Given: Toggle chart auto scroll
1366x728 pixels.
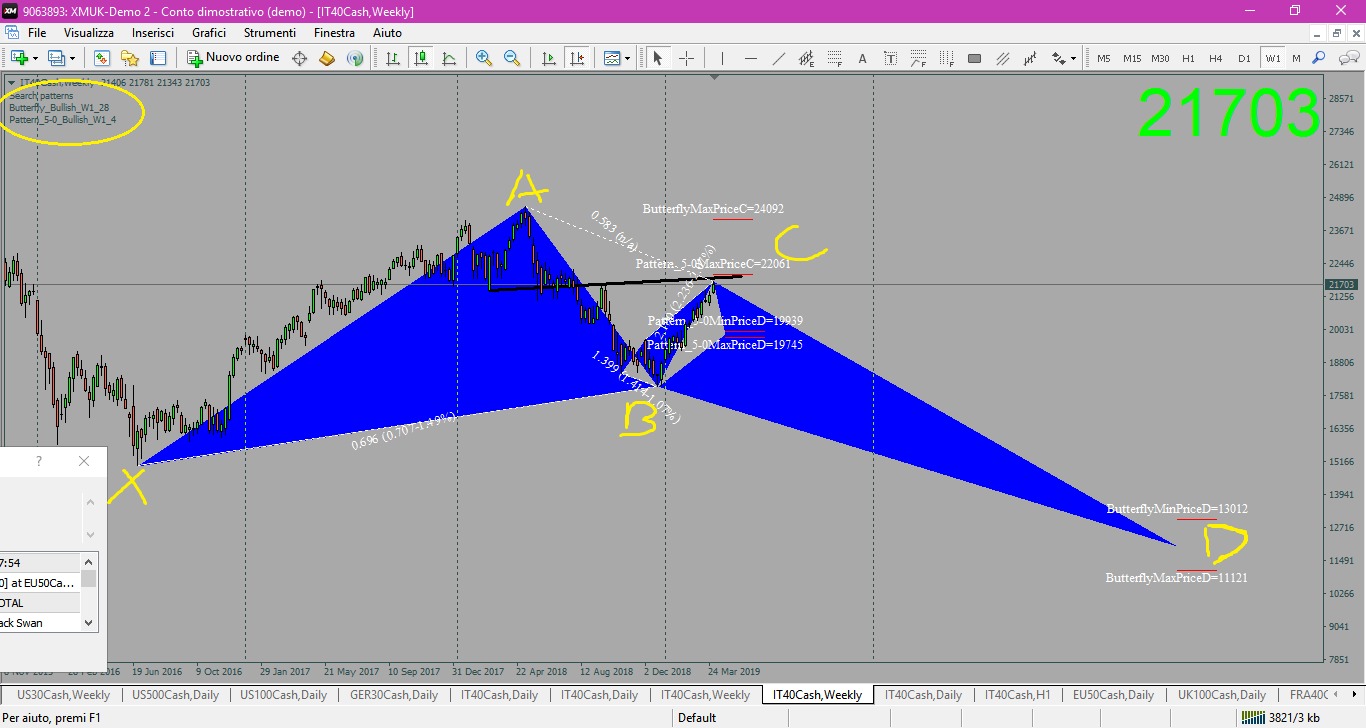Looking at the screenshot, I should [x=548, y=58].
